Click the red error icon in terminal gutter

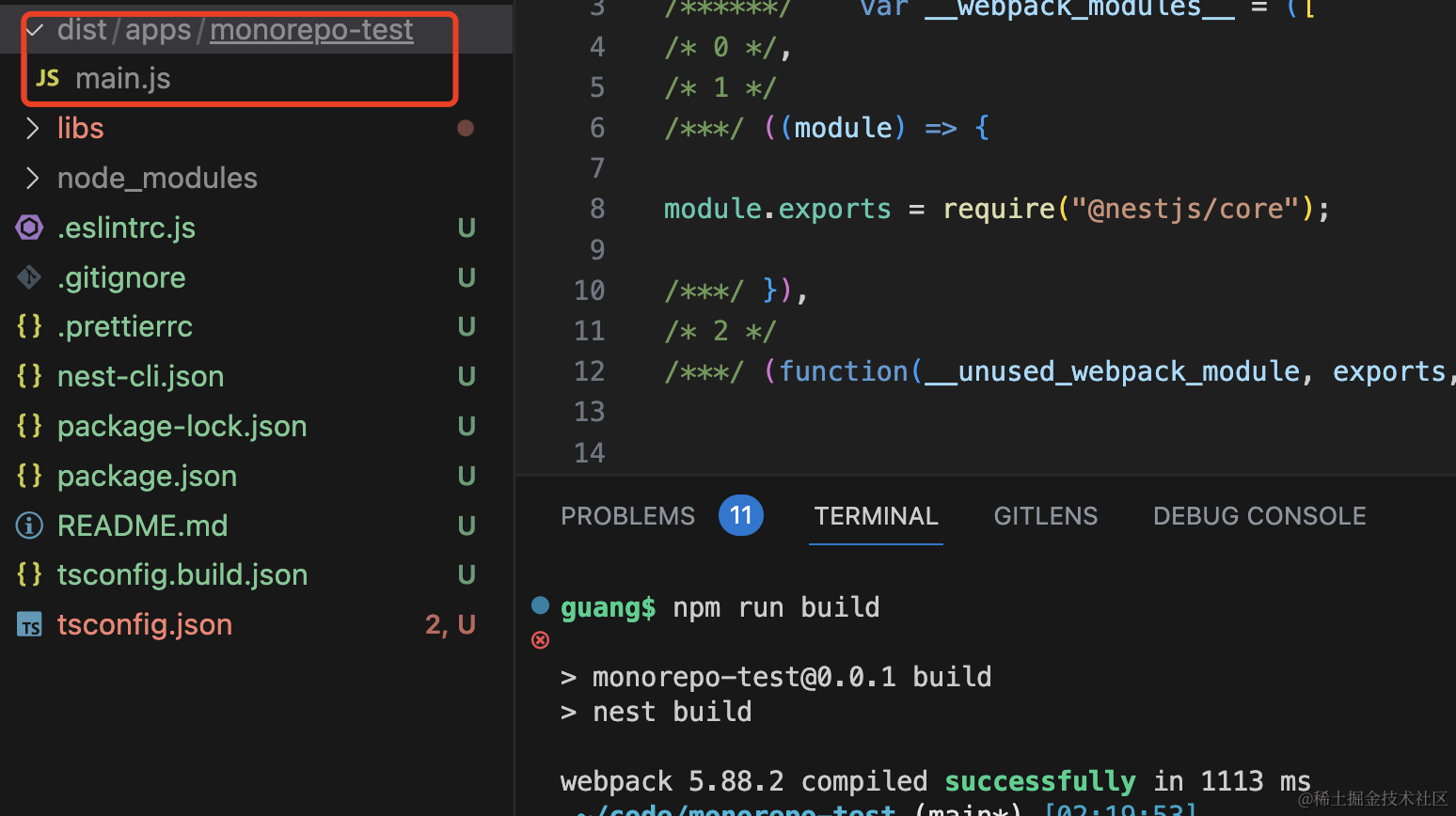tap(540, 640)
